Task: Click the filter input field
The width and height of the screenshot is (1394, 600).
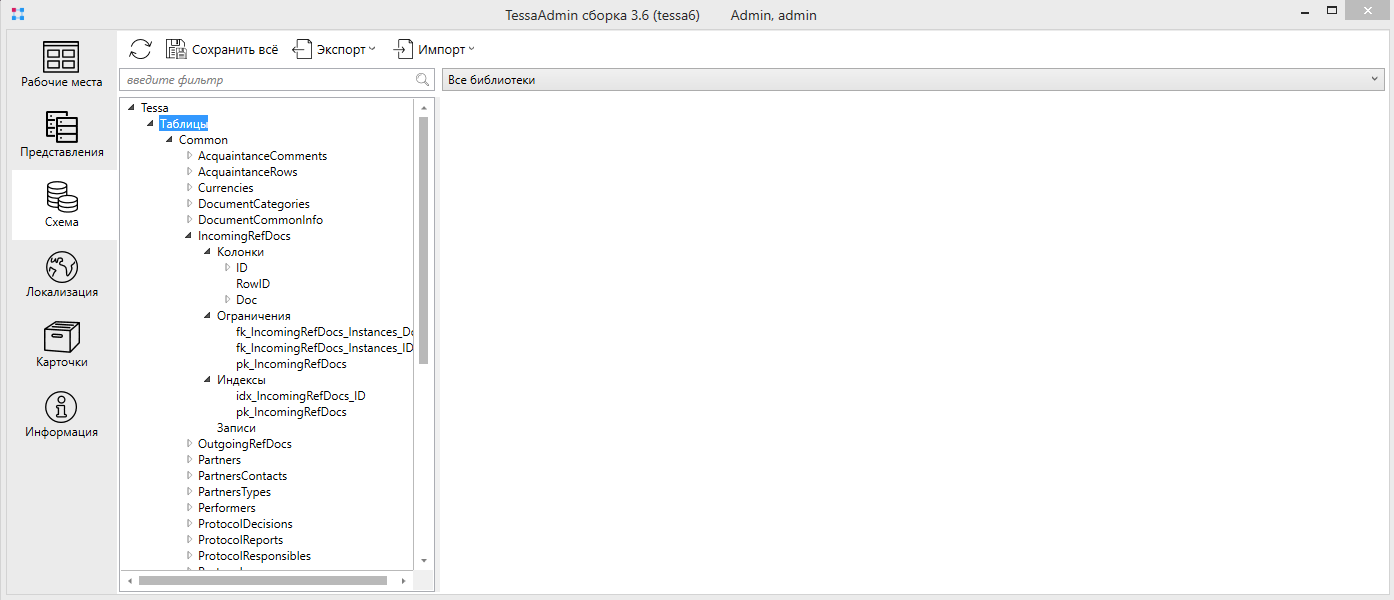Action: [267, 80]
